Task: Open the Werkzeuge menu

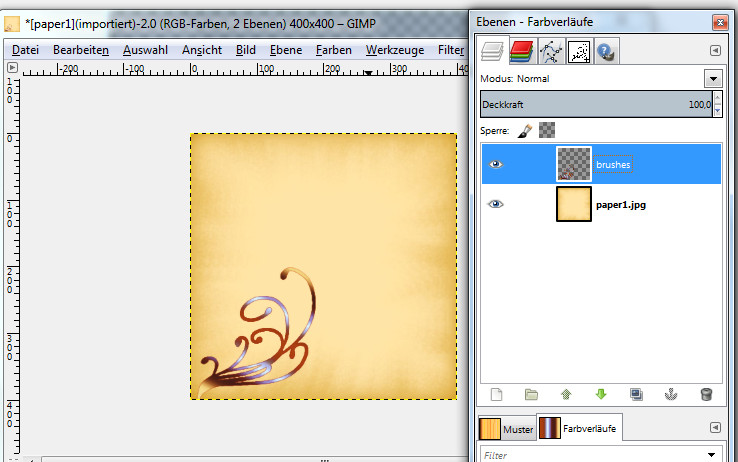Action: (x=394, y=50)
